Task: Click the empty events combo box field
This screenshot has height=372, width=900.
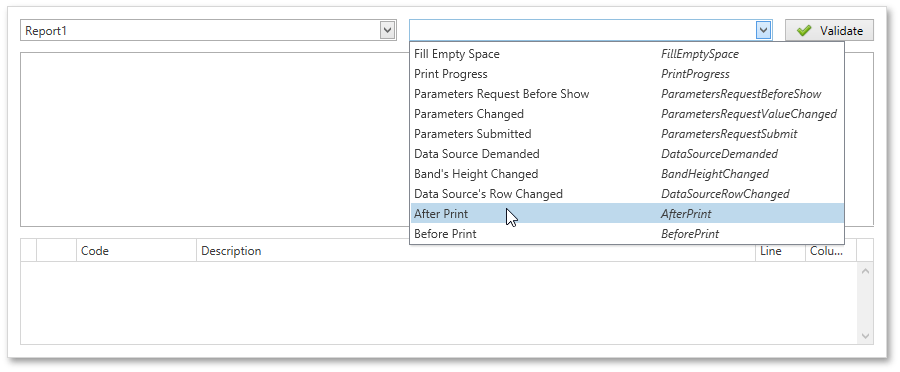Action: click(591, 30)
